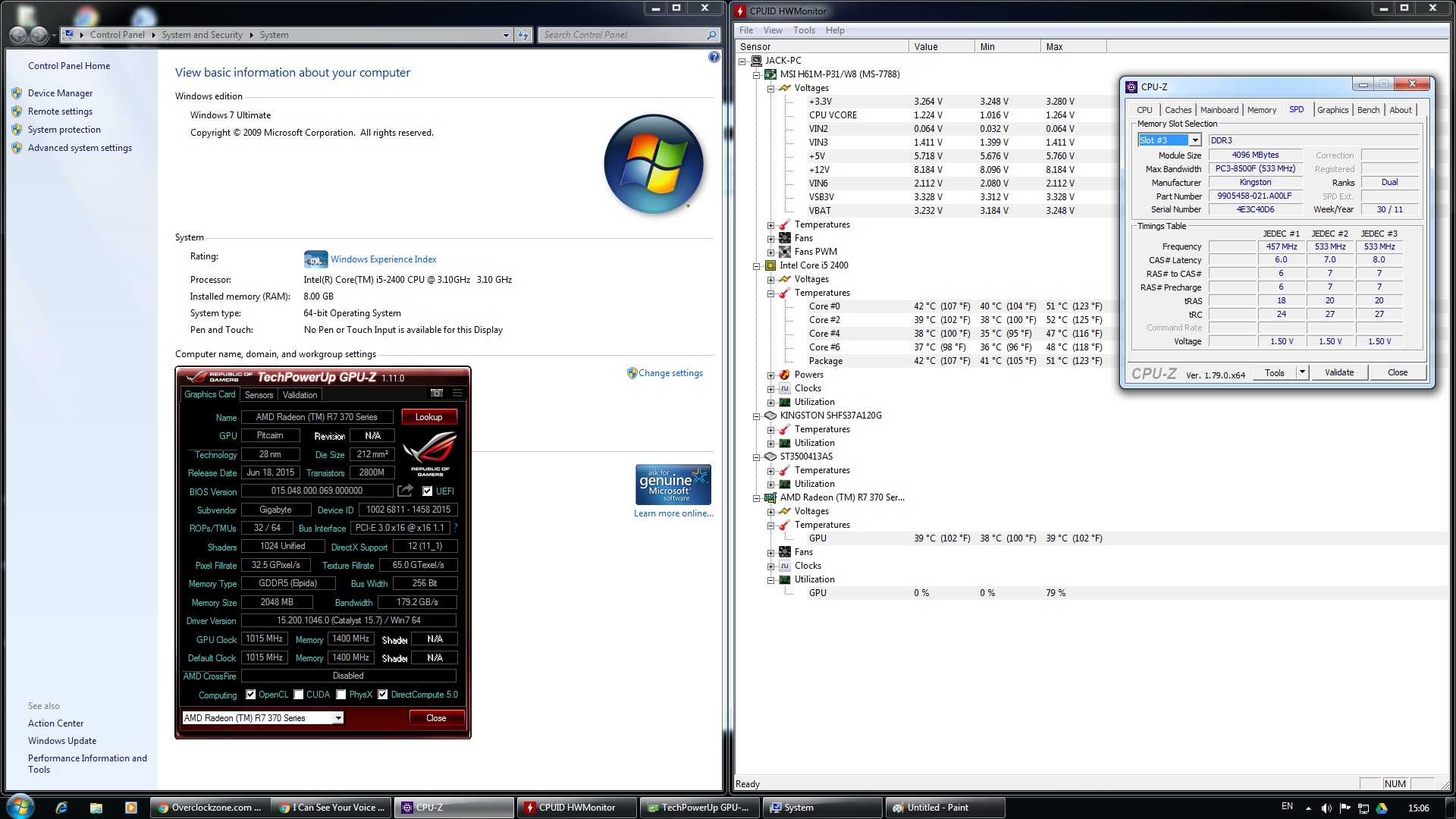Open the GPU selection dropdown in GPU-Z
The width and height of the screenshot is (1456, 819).
click(x=338, y=718)
